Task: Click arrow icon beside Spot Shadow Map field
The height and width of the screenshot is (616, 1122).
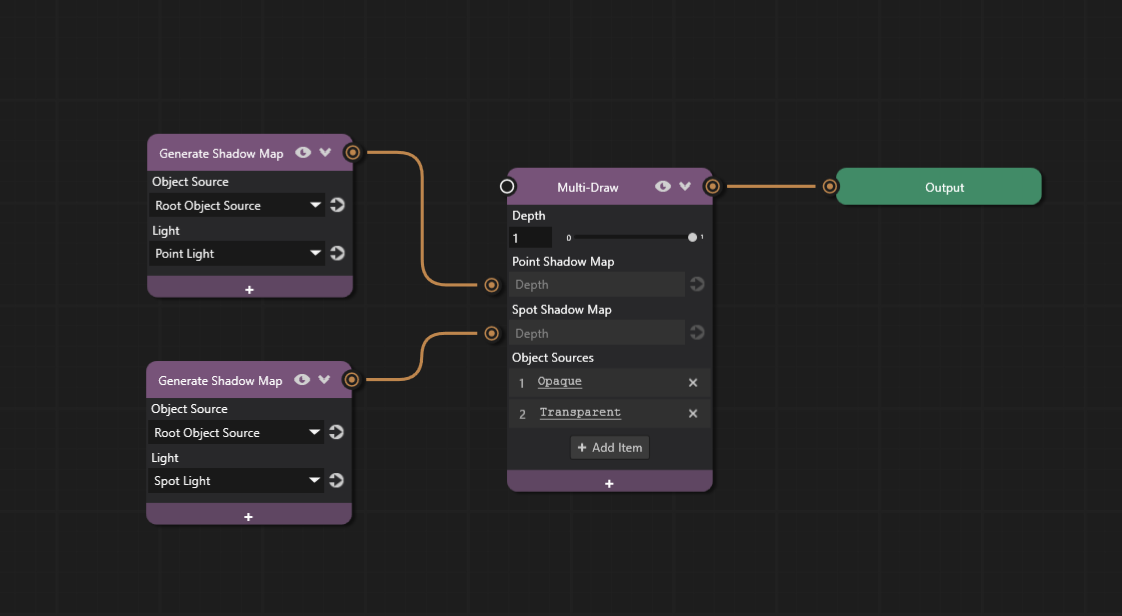Action: click(x=697, y=333)
